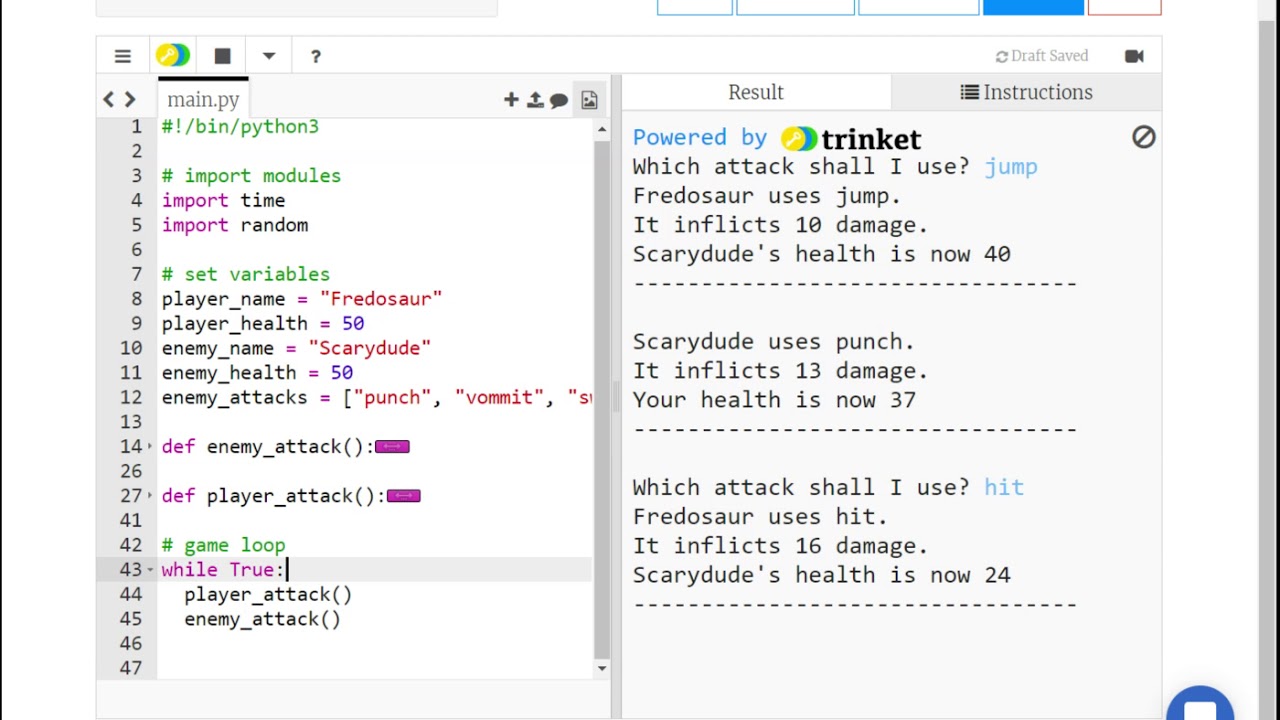Image resolution: width=1280 pixels, height=720 pixels.
Task: Switch to the Result tab
Action: click(756, 92)
